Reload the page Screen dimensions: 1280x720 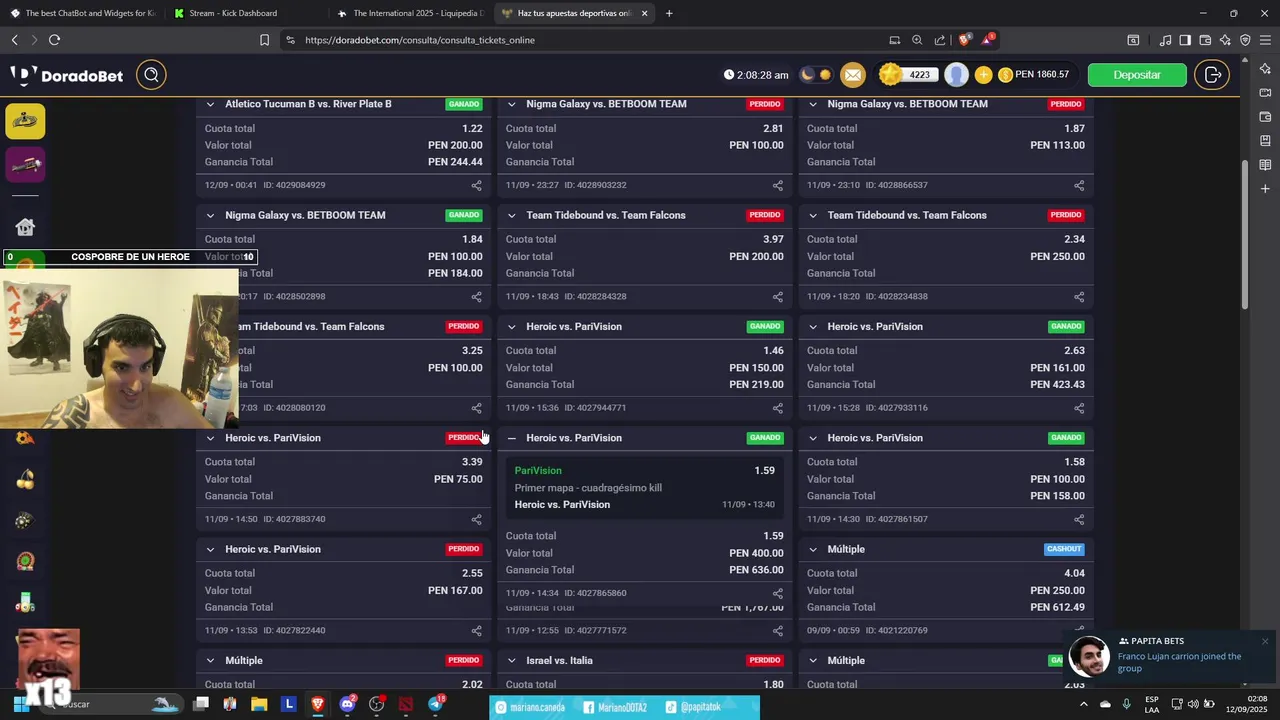[x=54, y=40]
